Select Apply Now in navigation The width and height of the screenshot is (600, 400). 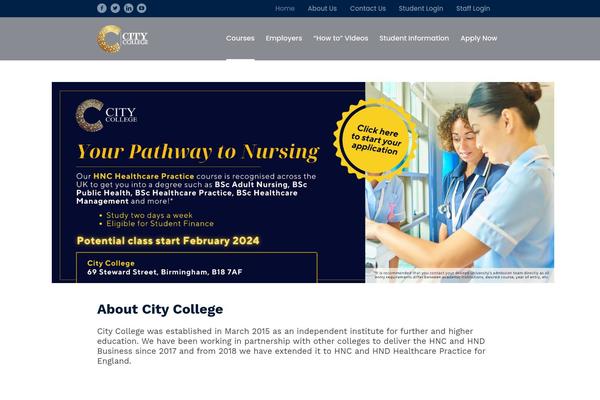(479, 38)
